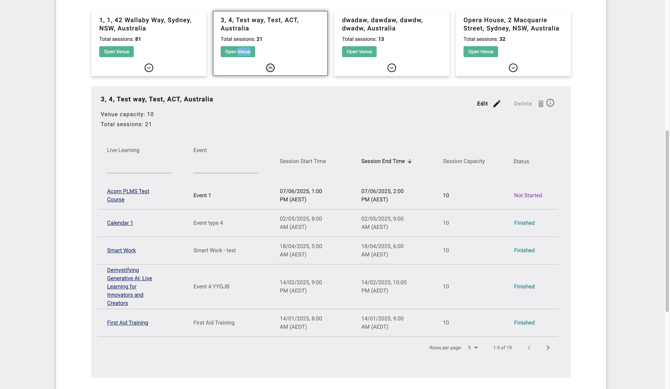
Task: Sort by Status column header
Action: click(521, 161)
